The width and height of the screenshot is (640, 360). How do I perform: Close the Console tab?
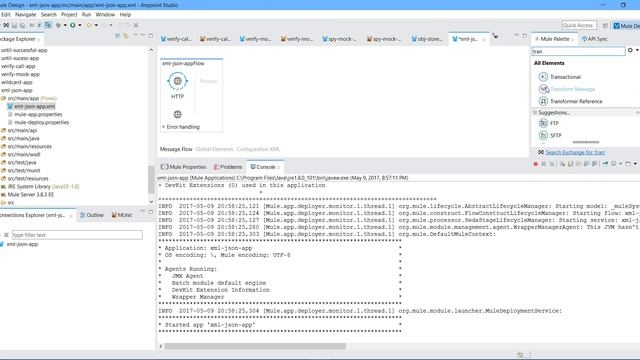[x=279, y=167]
